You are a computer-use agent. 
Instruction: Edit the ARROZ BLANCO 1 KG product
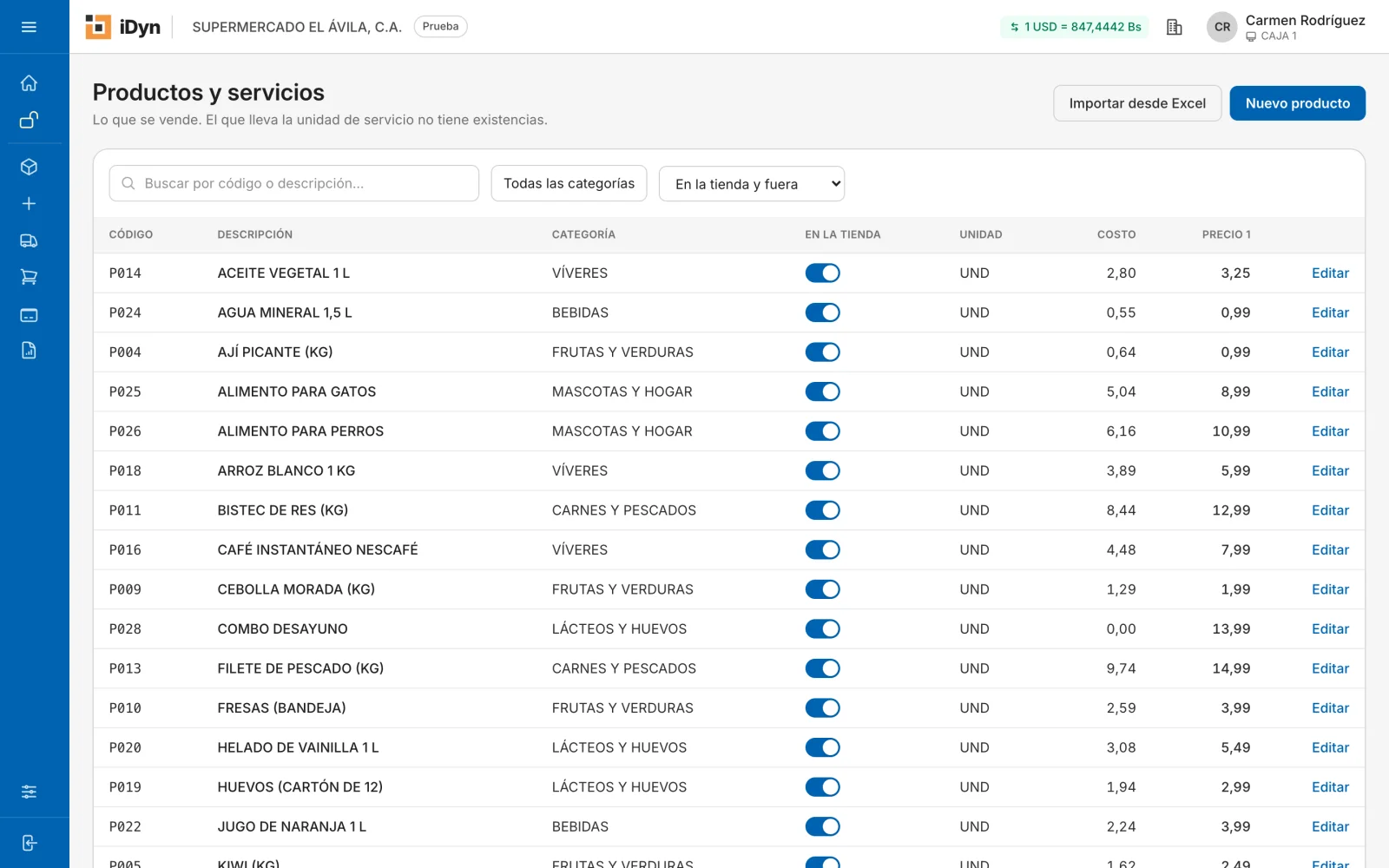point(1330,471)
